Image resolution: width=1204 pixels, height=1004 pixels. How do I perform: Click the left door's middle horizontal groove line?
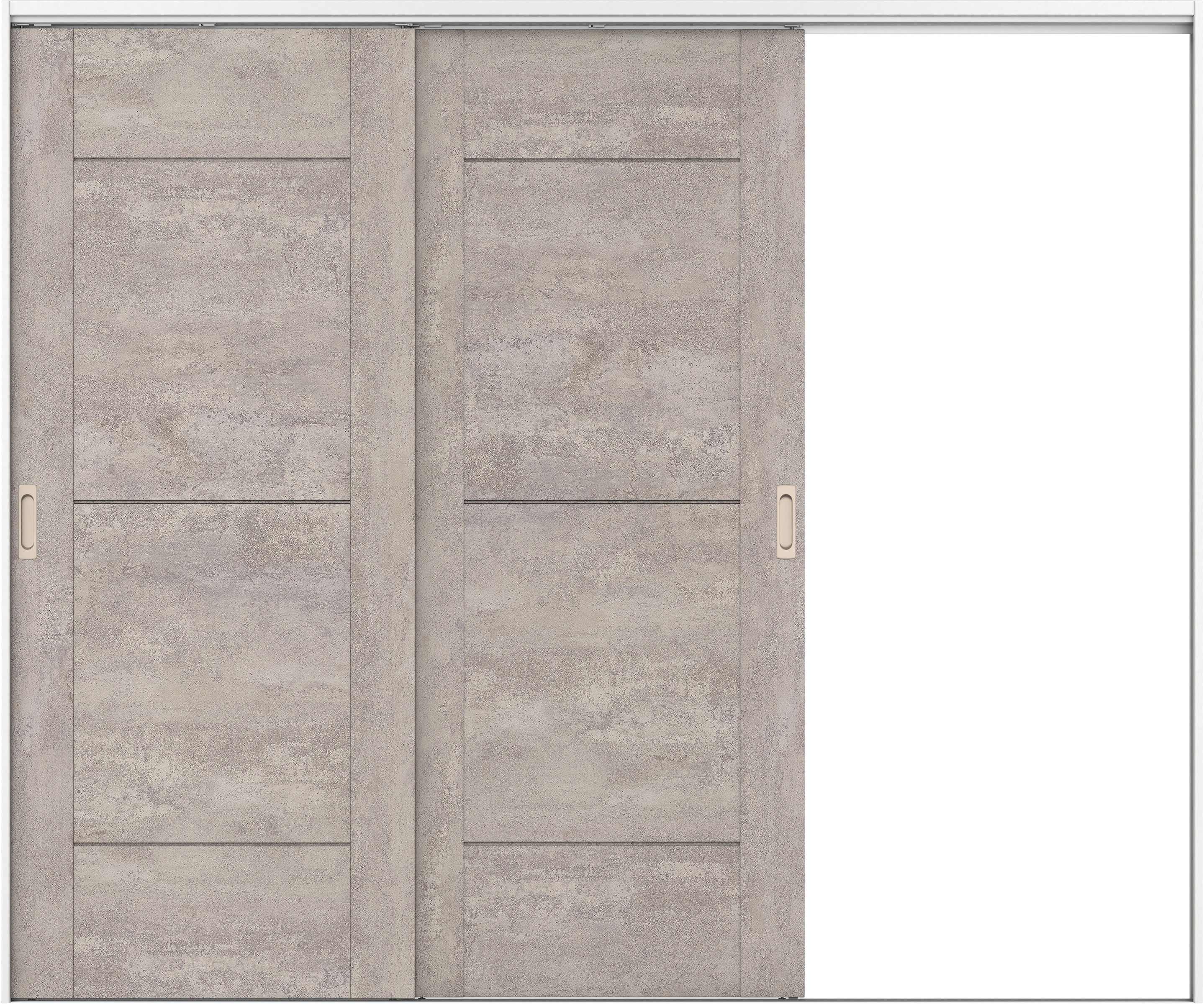212,502
